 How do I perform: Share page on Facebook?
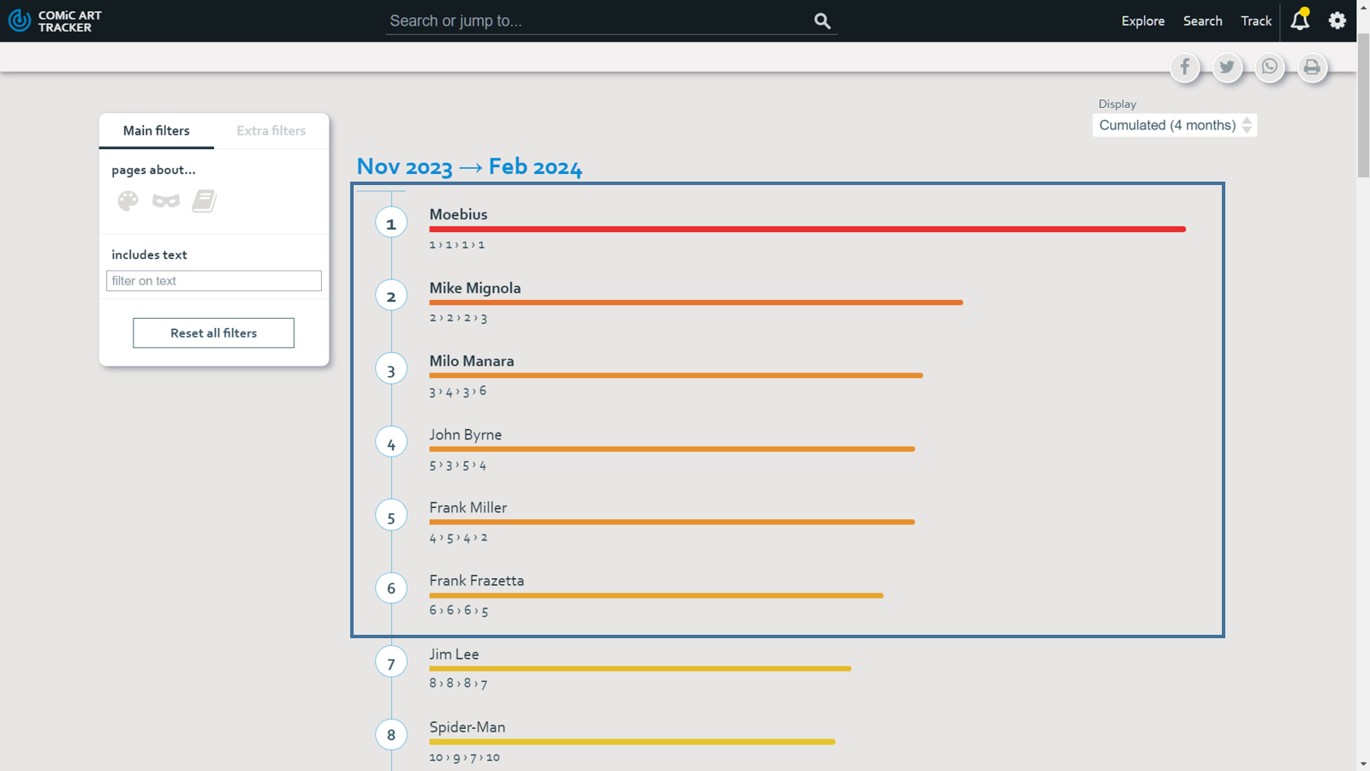tap(1185, 68)
